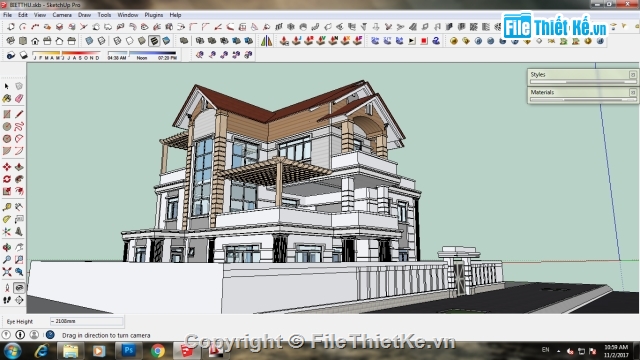Screen dimensions: 640x360
Task: Activate the Walk footprints tool
Action: (7, 300)
